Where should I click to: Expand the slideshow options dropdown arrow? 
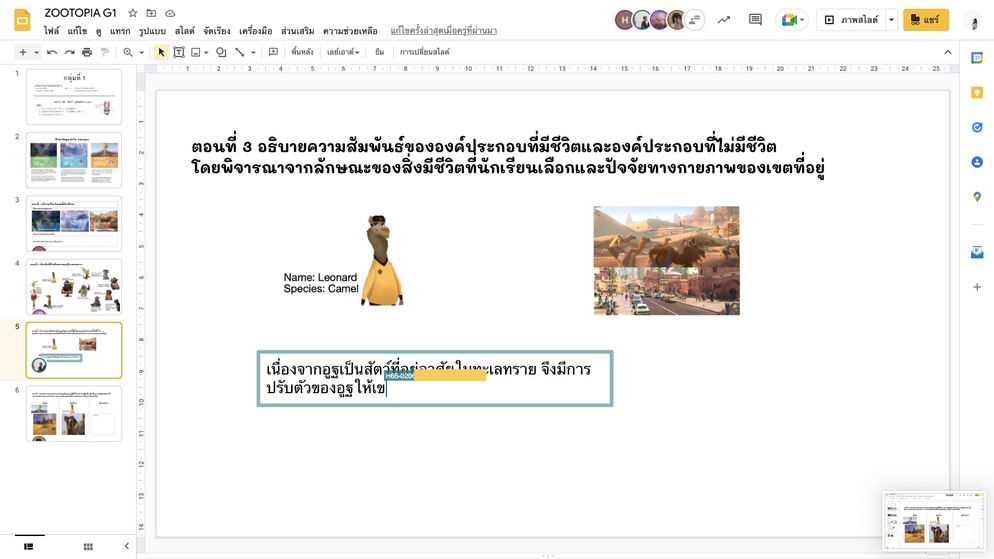coord(891,20)
